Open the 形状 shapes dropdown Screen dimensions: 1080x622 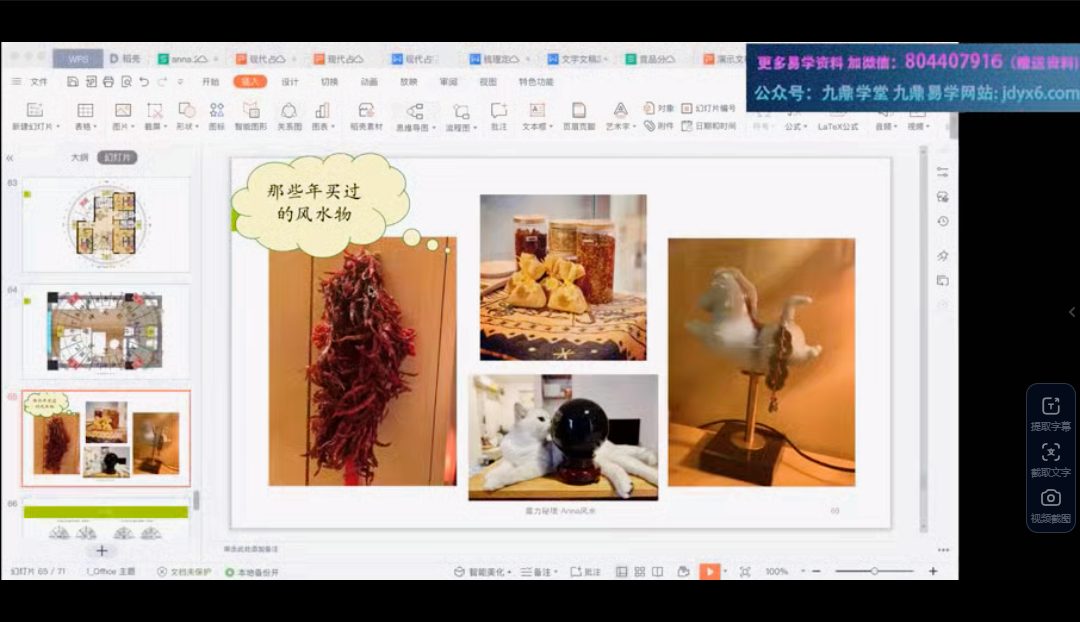(187, 128)
